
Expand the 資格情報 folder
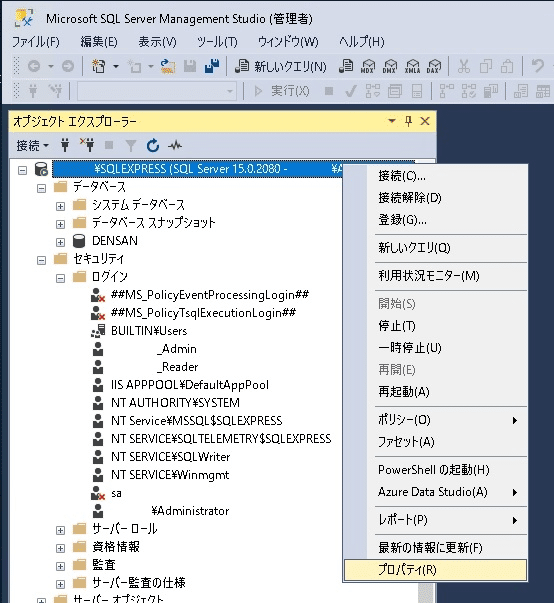(60, 548)
